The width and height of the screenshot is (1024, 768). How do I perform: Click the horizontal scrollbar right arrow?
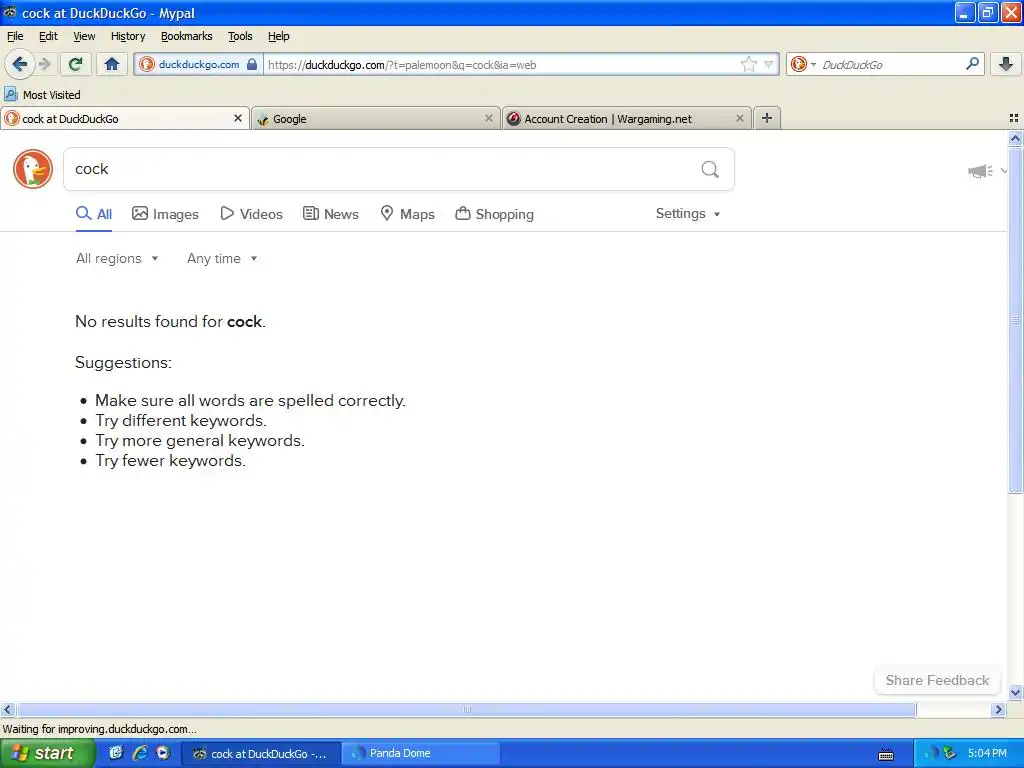[x=998, y=709]
